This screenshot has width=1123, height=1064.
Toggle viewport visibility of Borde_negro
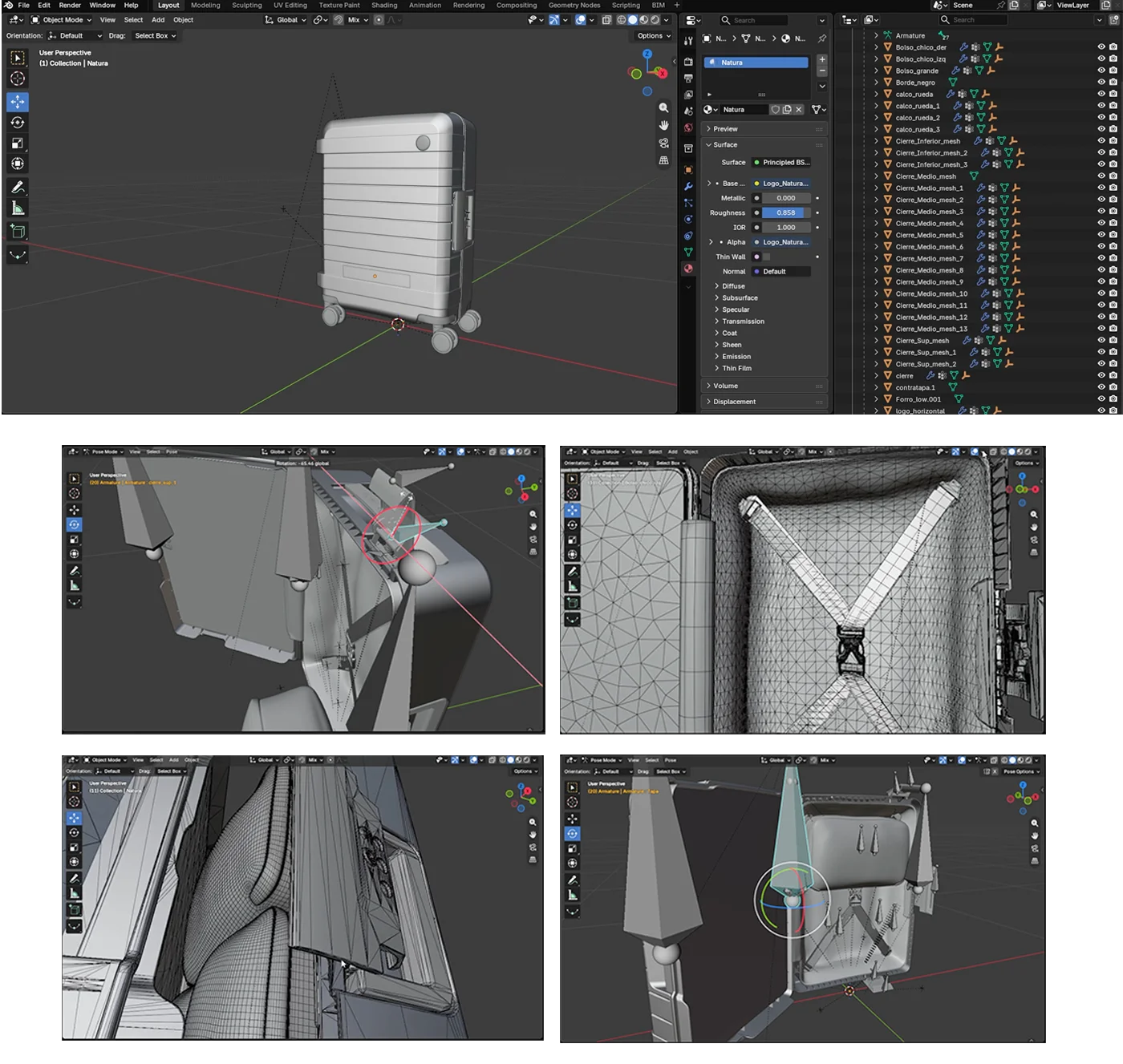click(x=1101, y=83)
